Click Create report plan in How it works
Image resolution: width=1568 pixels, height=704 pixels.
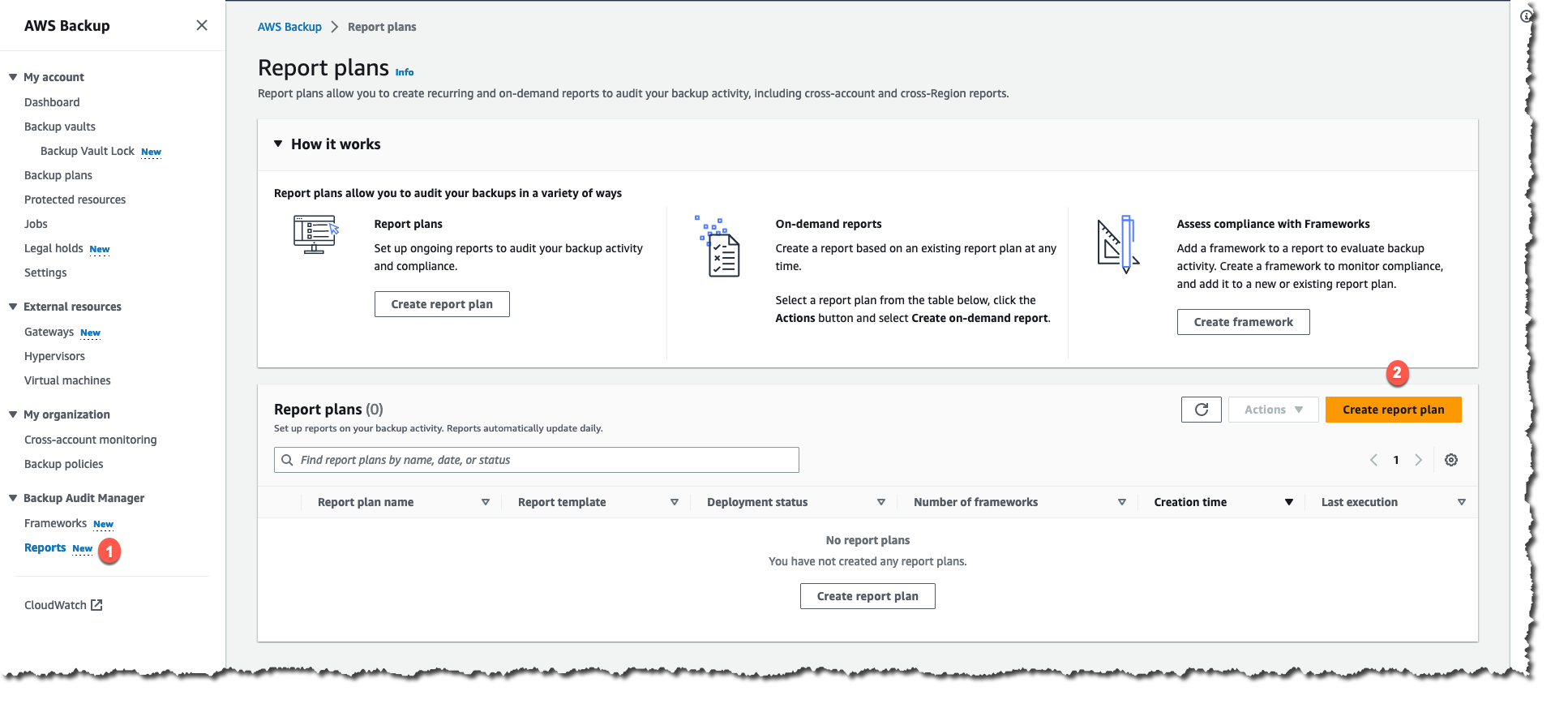(442, 304)
